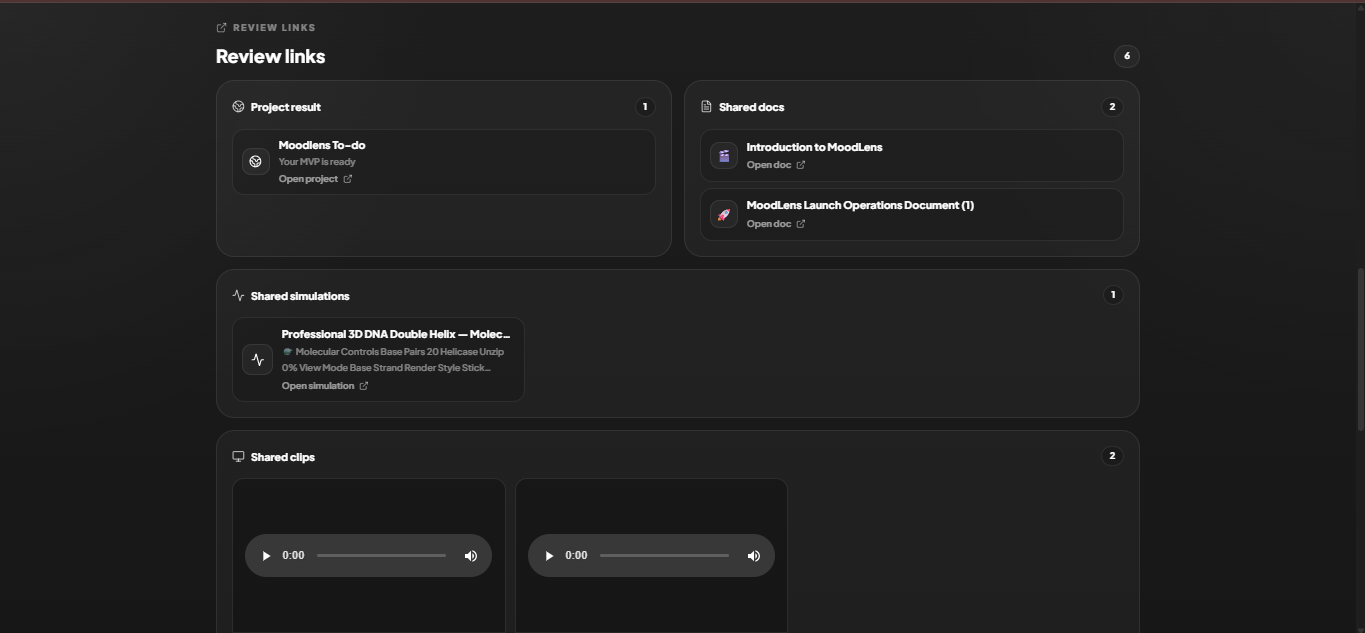Open simulation link for DNA Double Helix
This screenshot has height=633, width=1365.
coord(318,386)
